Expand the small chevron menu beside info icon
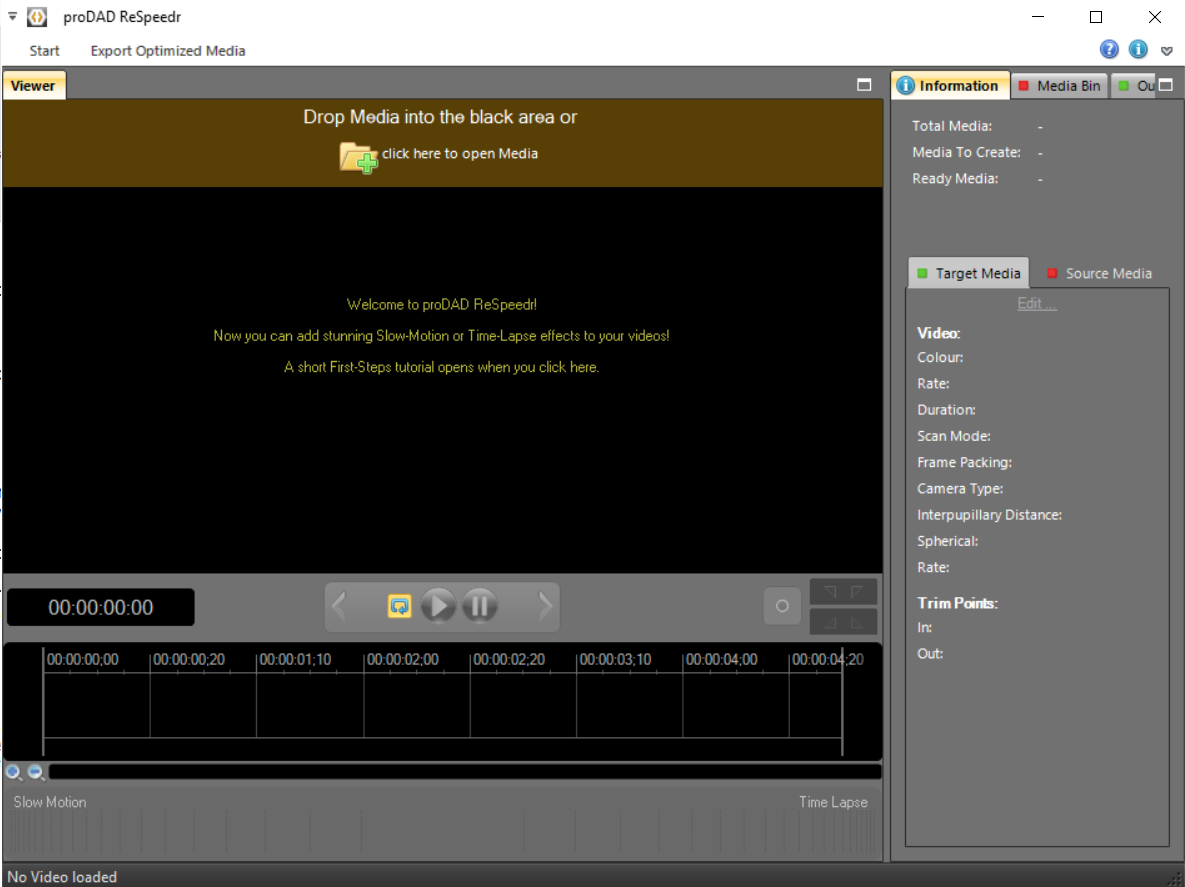 tap(1167, 51)
